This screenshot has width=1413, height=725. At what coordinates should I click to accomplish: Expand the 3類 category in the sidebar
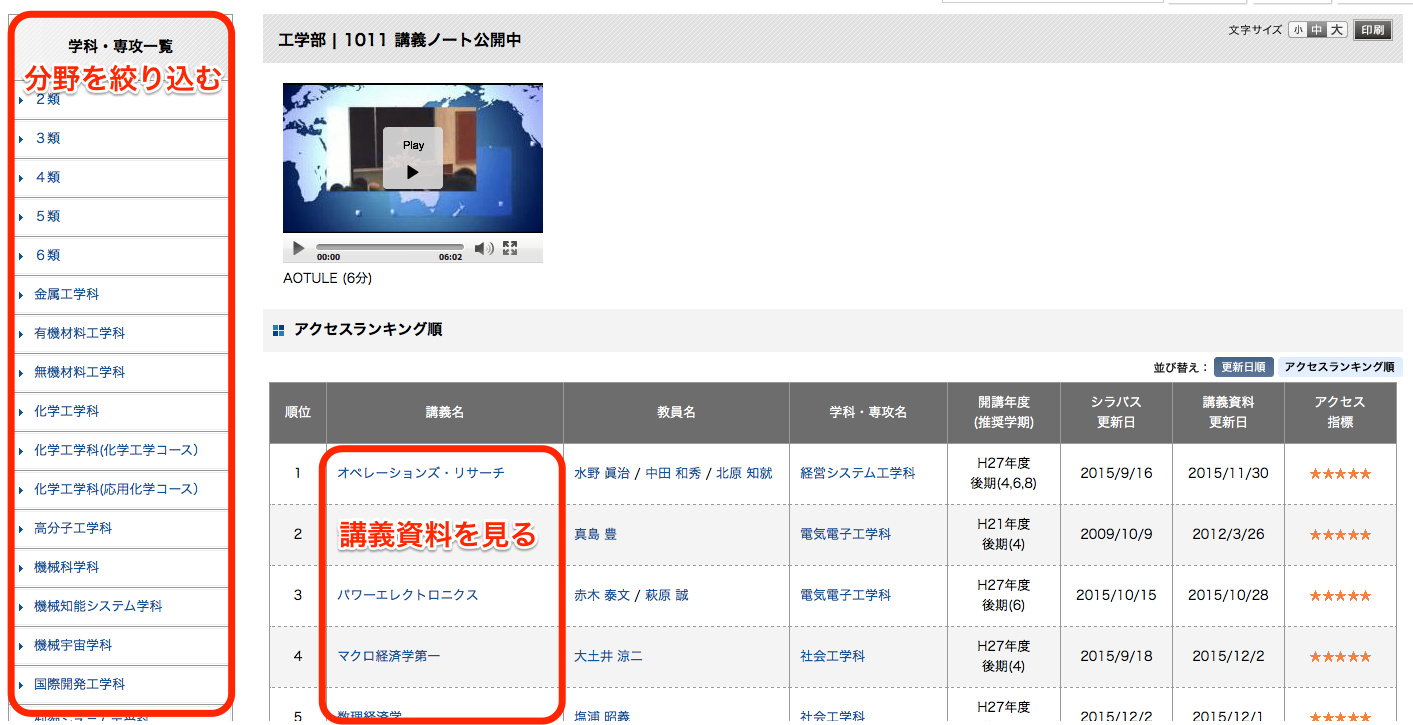(48, 138)
